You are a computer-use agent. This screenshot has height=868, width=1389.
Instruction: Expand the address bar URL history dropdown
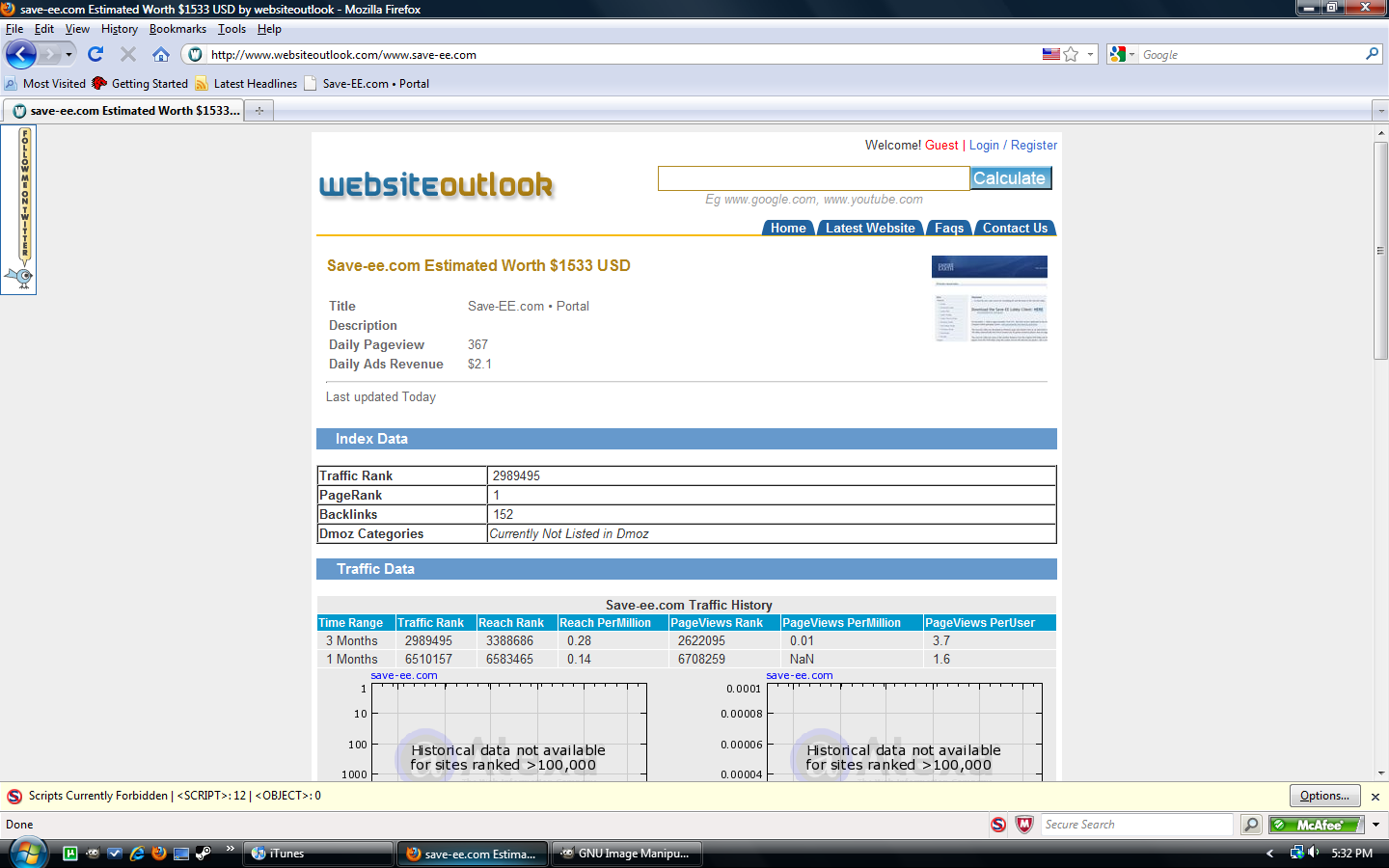(x=1091, y=54)
